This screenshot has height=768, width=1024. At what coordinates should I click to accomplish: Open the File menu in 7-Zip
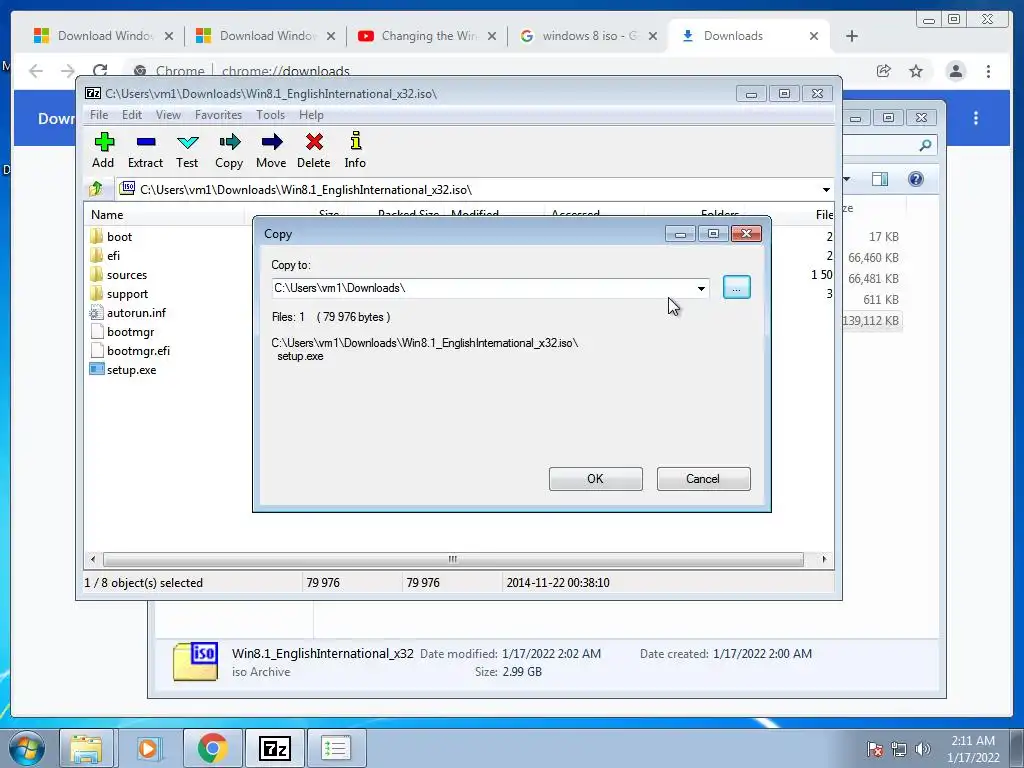99,115
